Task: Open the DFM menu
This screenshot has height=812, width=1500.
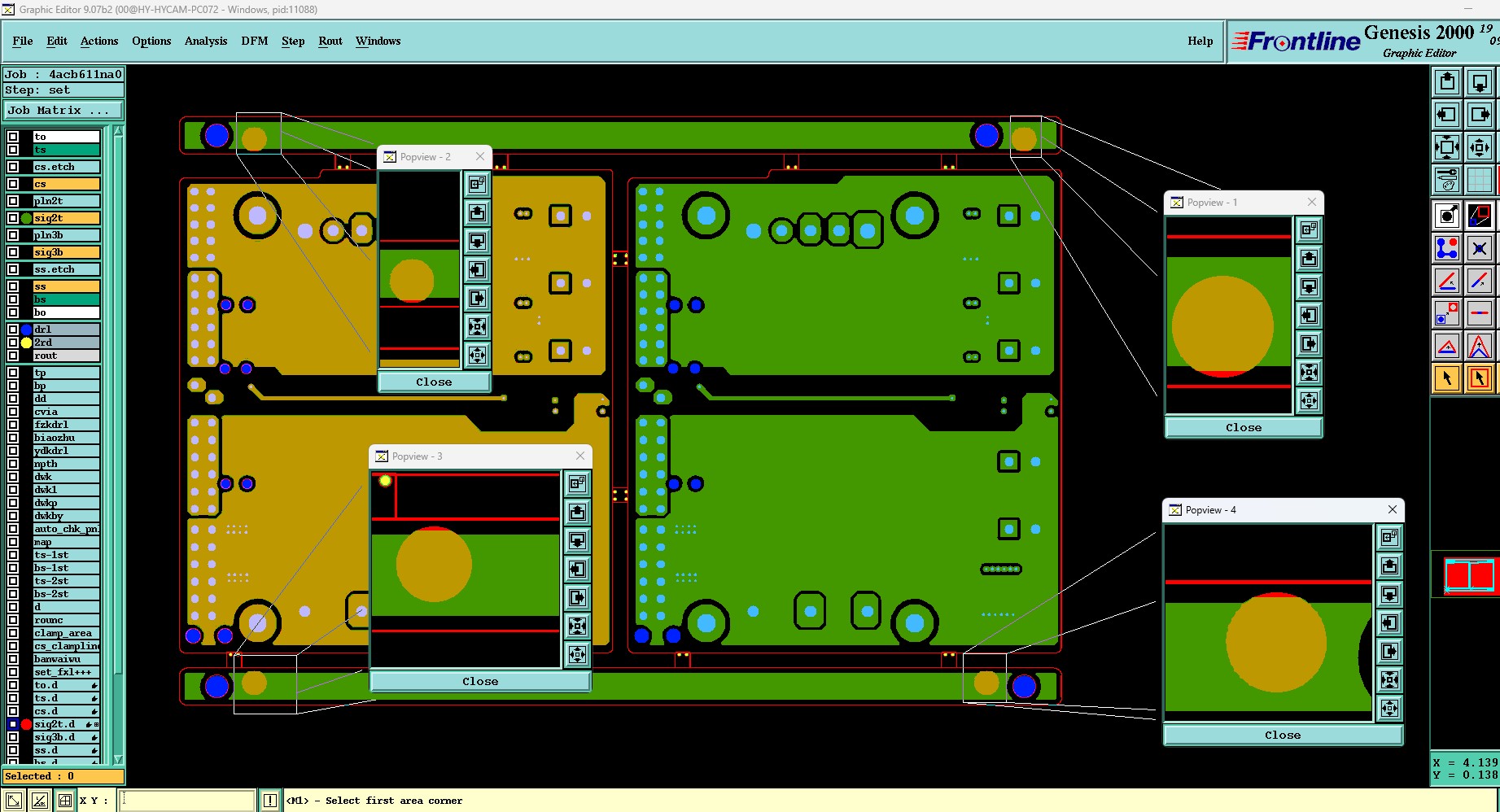Action: pos(255,41)
